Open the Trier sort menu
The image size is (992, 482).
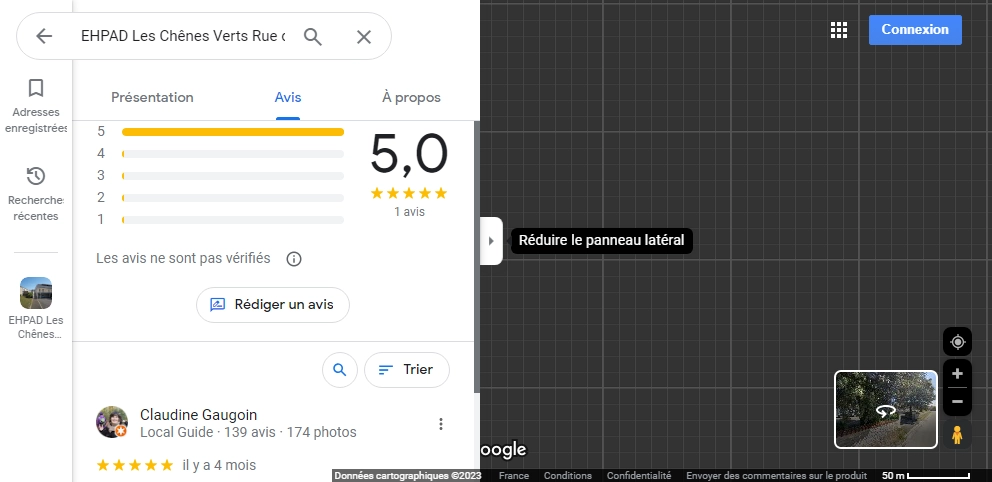pos(407,370)
